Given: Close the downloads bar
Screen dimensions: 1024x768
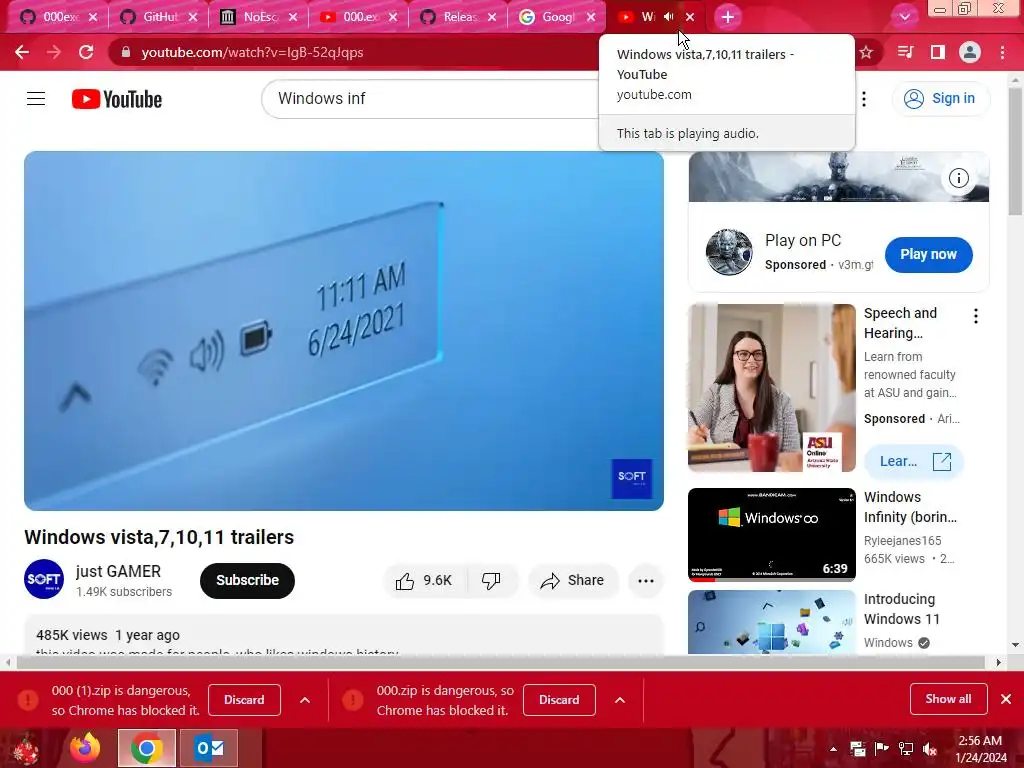Looking at the screenshot, I should pos(1006,699).
